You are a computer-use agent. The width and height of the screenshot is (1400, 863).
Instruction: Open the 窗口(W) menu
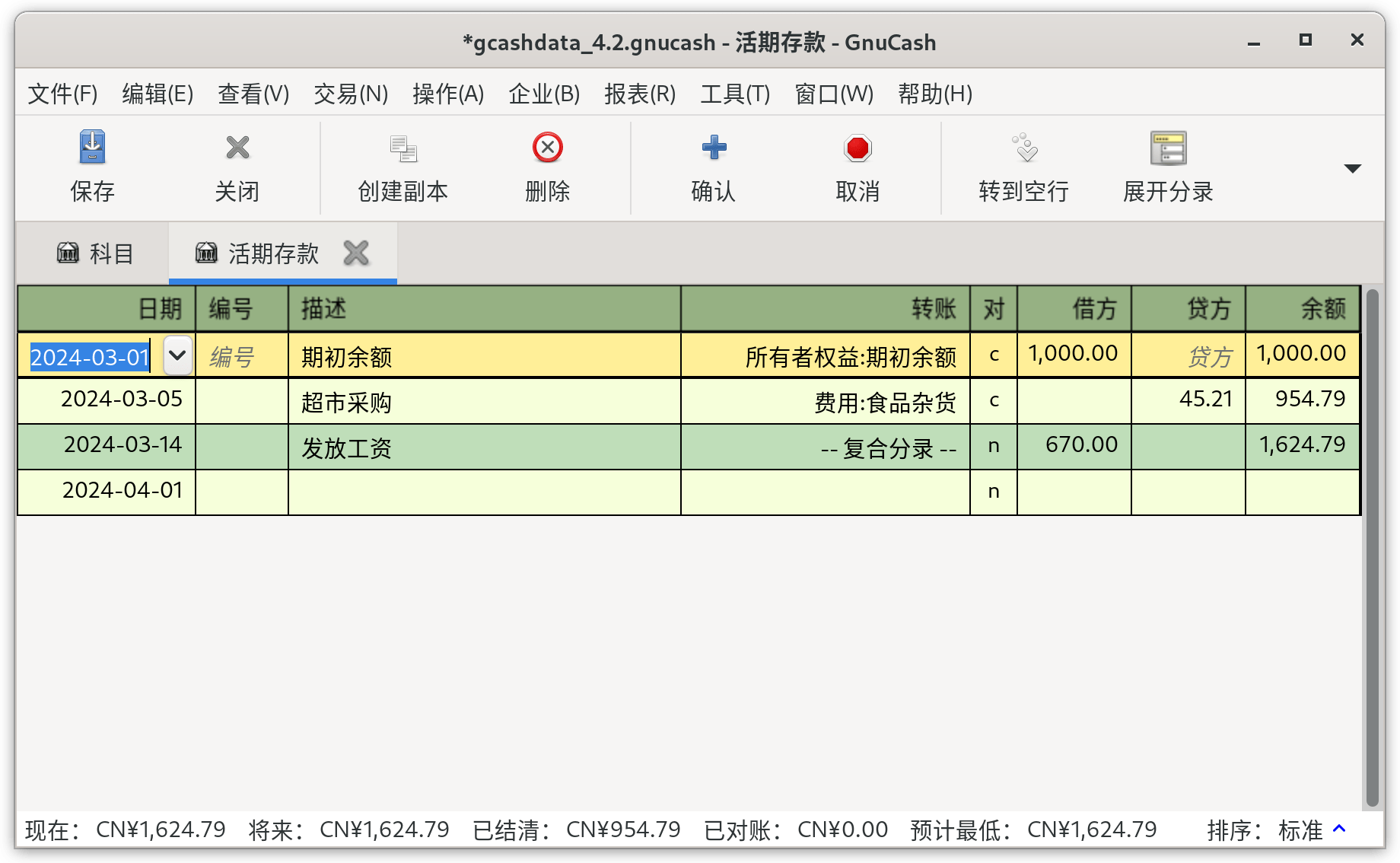click(835, 94)
